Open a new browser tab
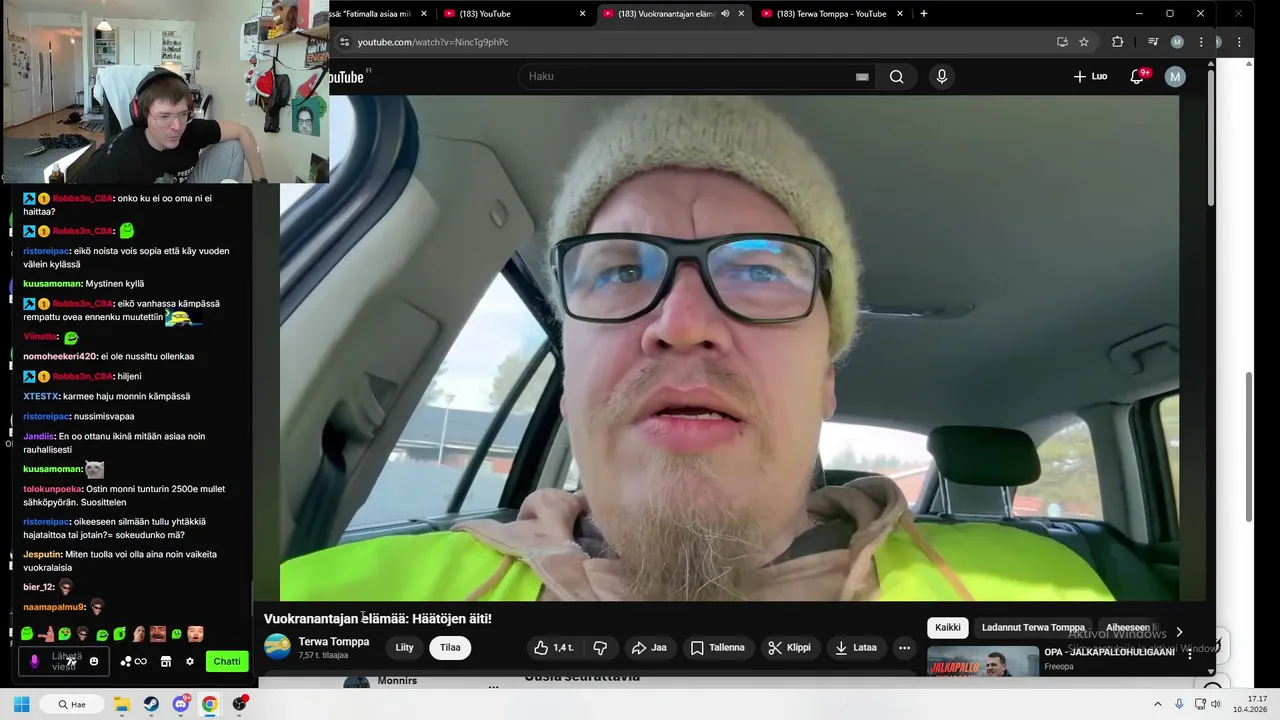 [x=923, y=14]
